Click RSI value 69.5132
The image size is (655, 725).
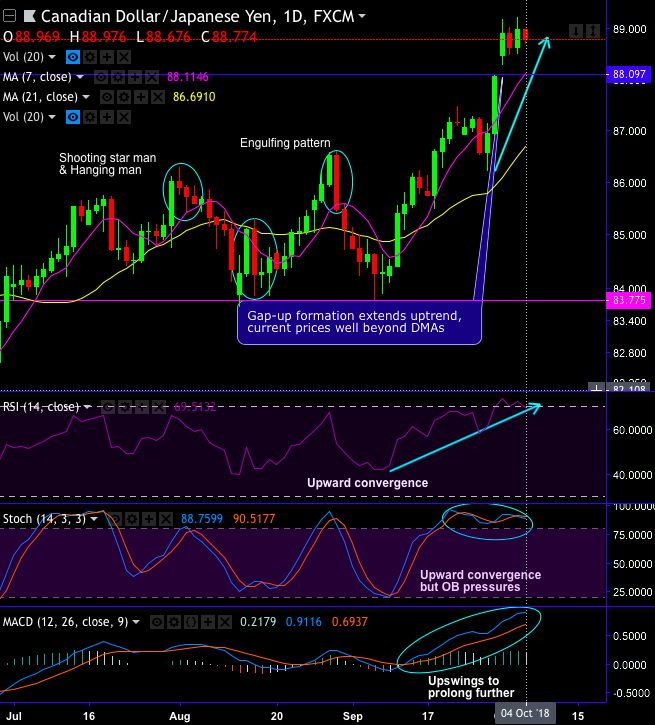(x=195, y=407)
